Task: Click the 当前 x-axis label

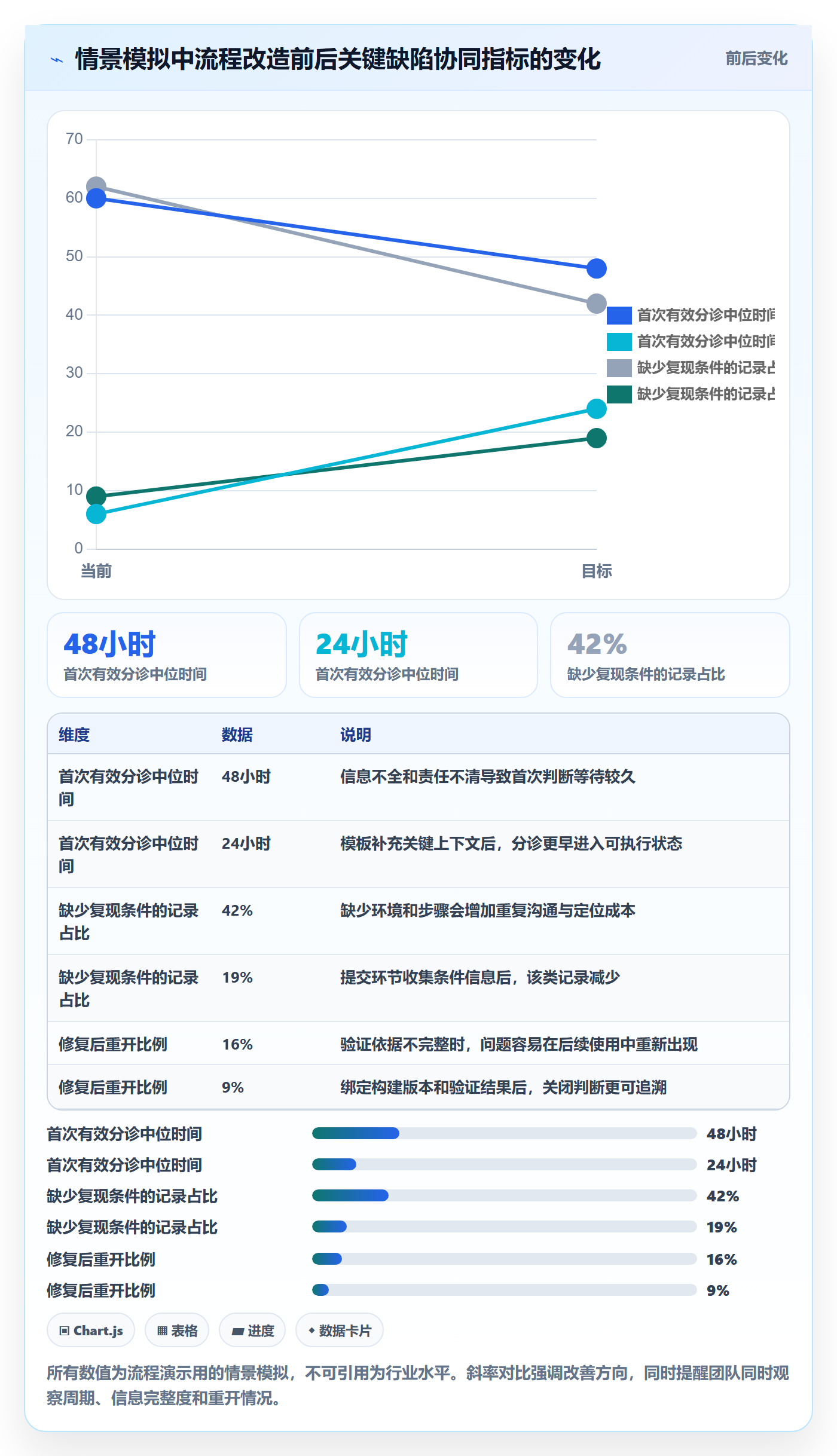Action: click(96, 571)
